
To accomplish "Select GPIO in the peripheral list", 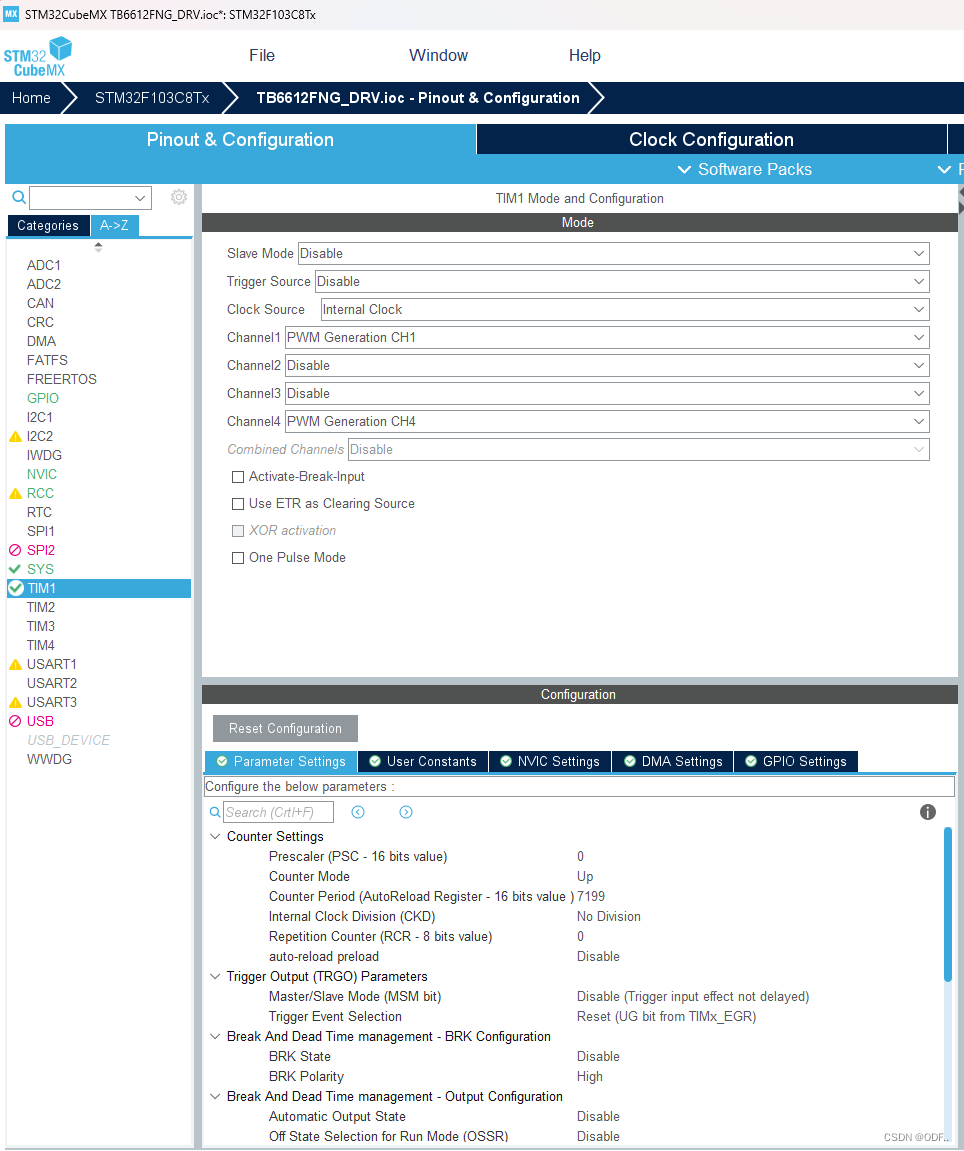I will [x=43, y=398].
